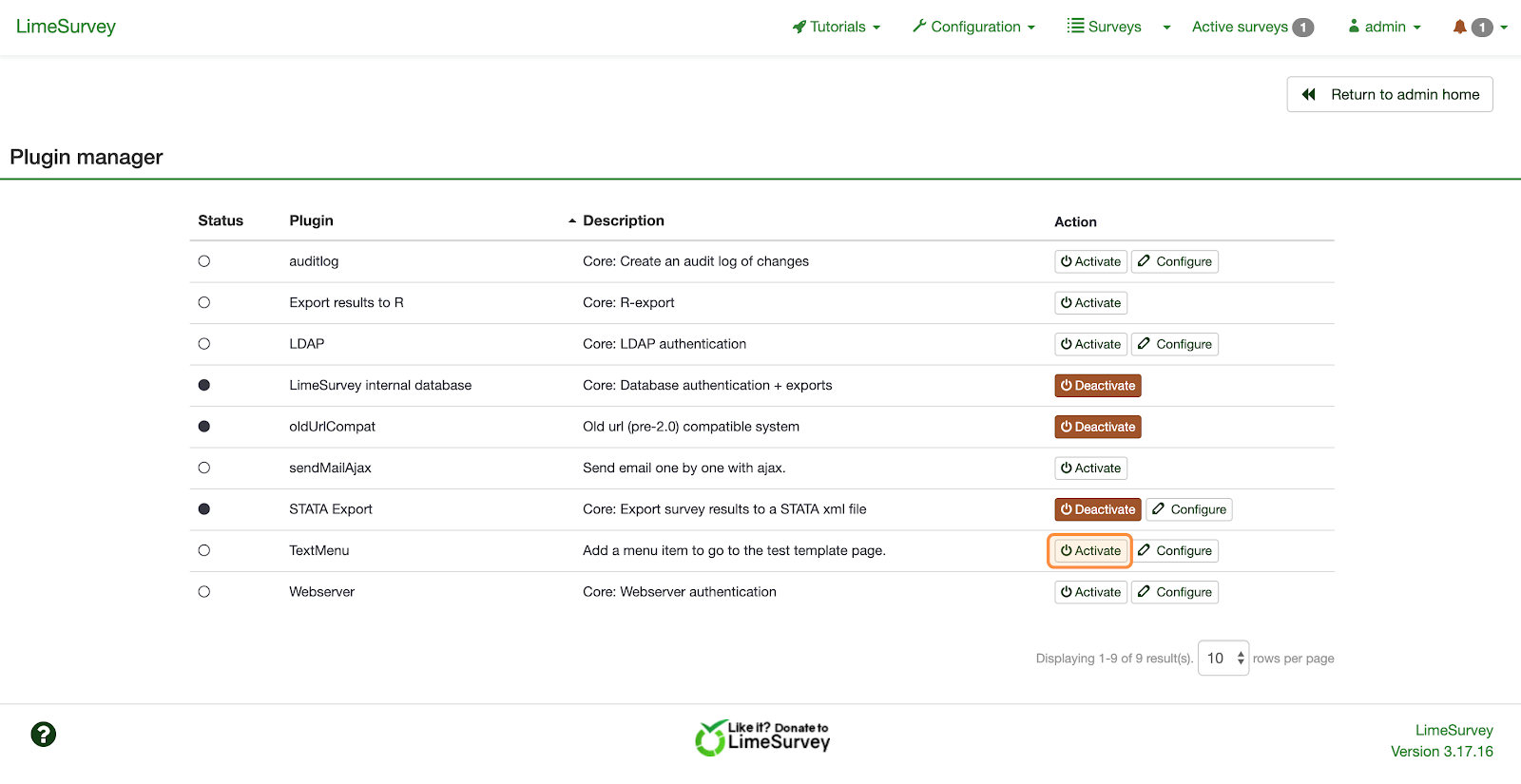Configure the STATA Export plugin
Image resolution: width=1521 pixels, height=784 pixels.
tap(1189, 509)
